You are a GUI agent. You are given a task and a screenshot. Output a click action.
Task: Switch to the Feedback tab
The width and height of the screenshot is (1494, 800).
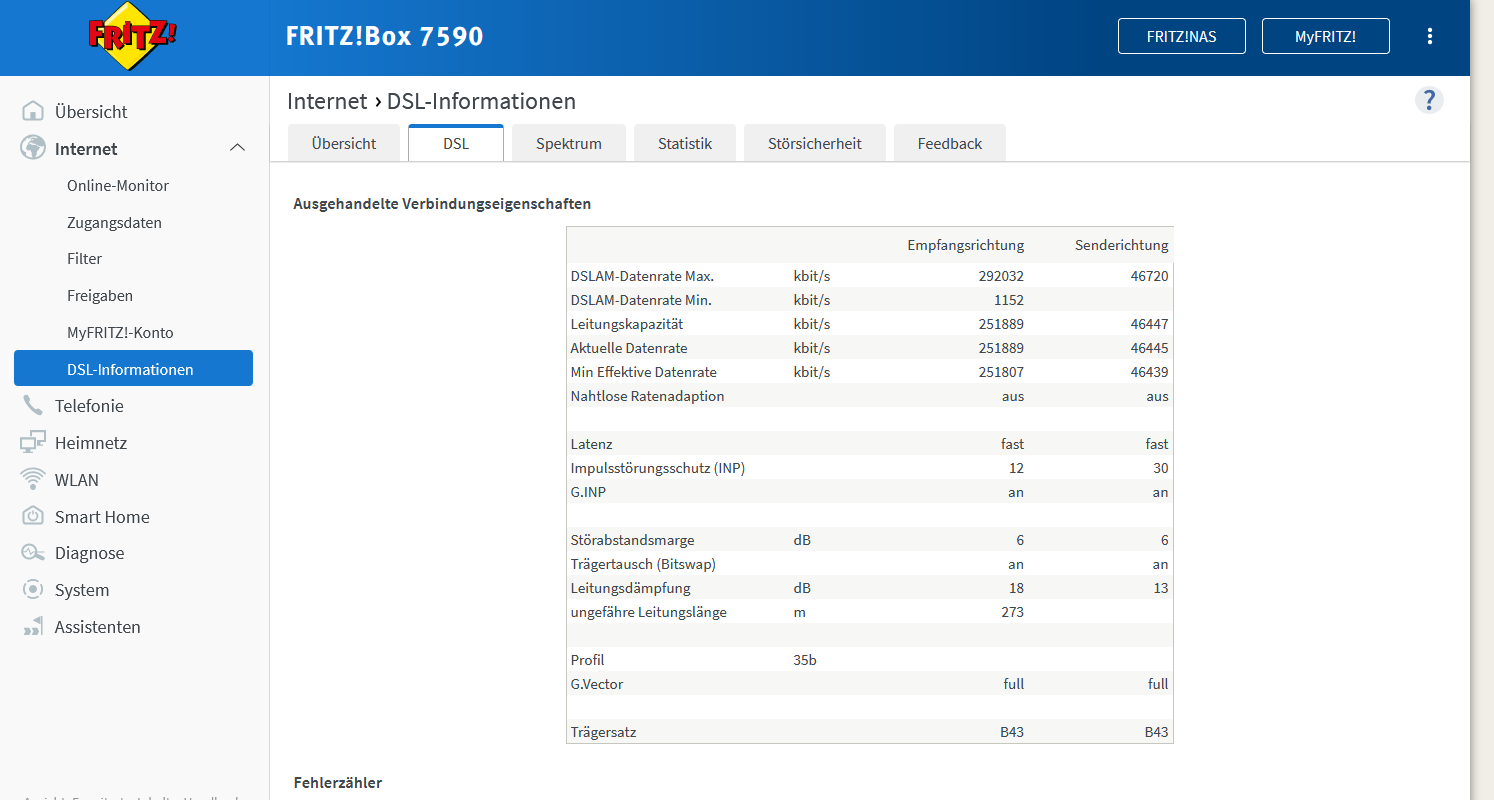950,143
